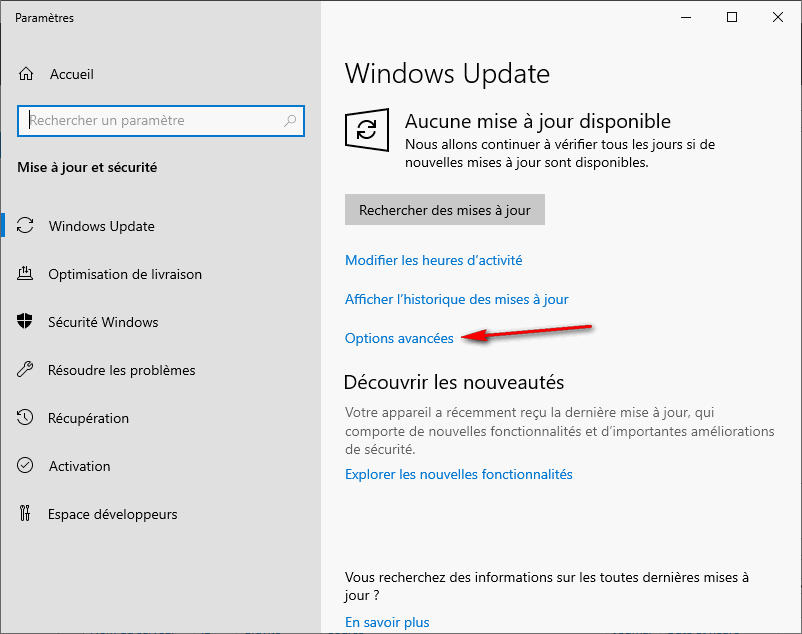Open Modifier les heures d'activité

433,260
